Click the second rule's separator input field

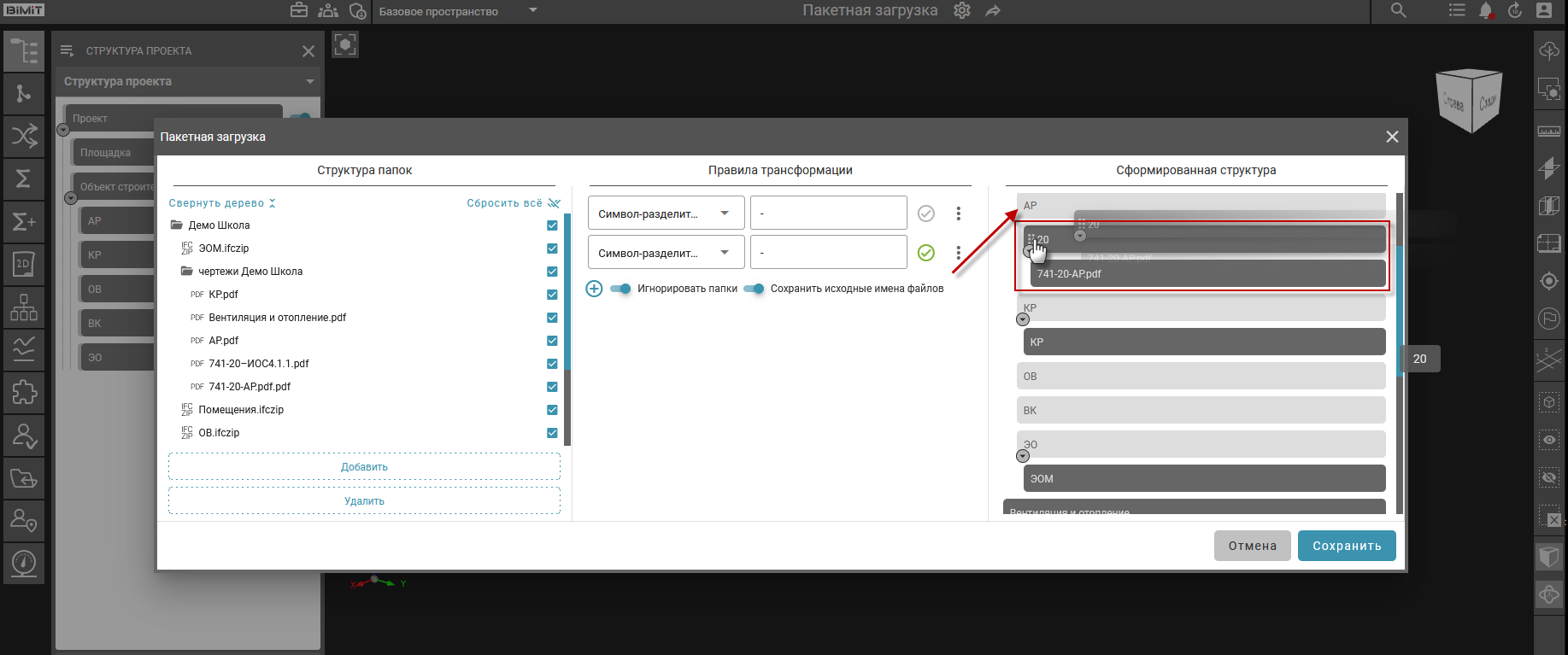828,253
